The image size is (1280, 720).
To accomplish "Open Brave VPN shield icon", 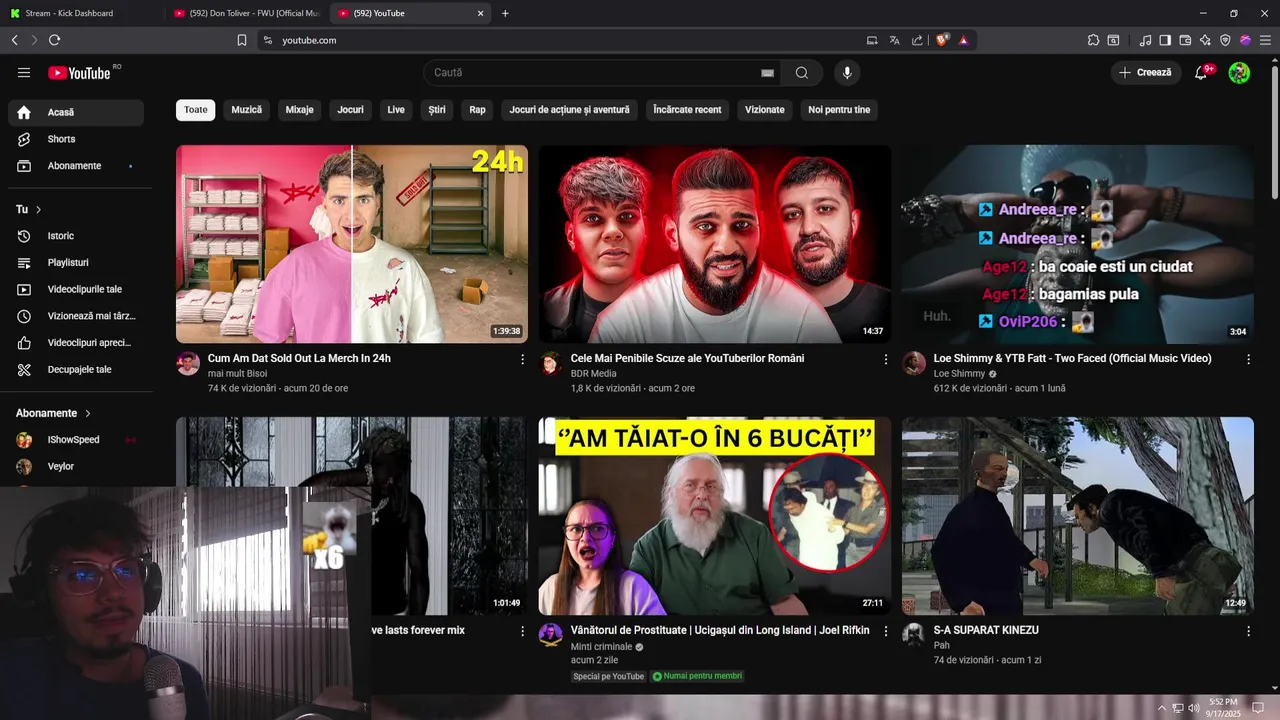I will click(x=1225, y=40).
